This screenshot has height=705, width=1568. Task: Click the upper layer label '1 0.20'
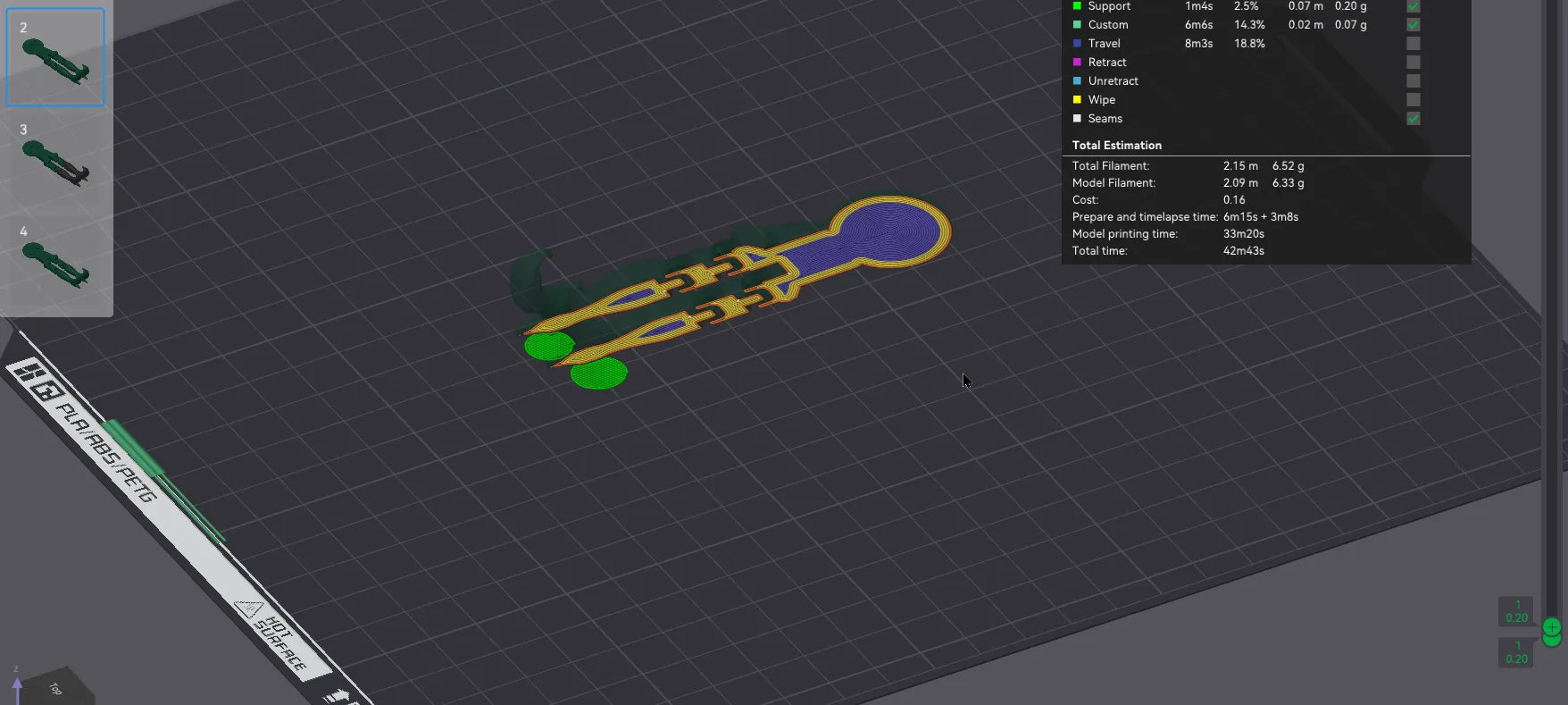1516,611
